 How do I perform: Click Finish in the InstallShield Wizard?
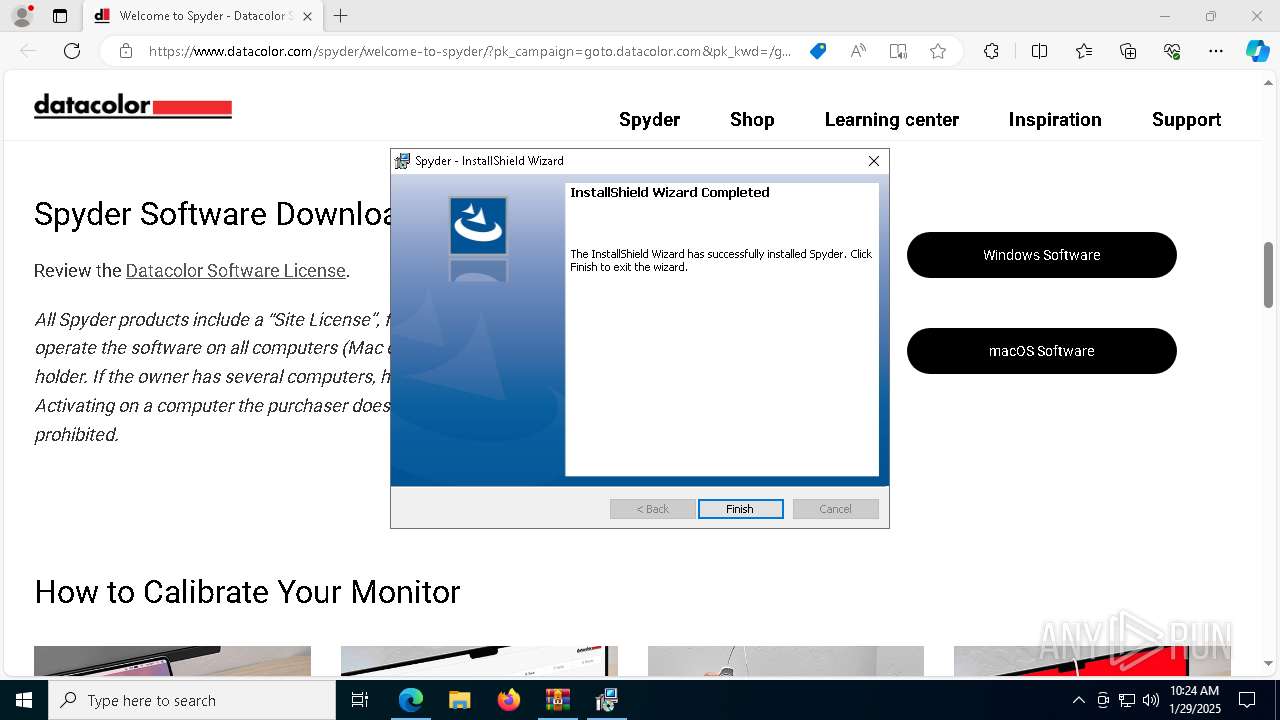[740, 509]
